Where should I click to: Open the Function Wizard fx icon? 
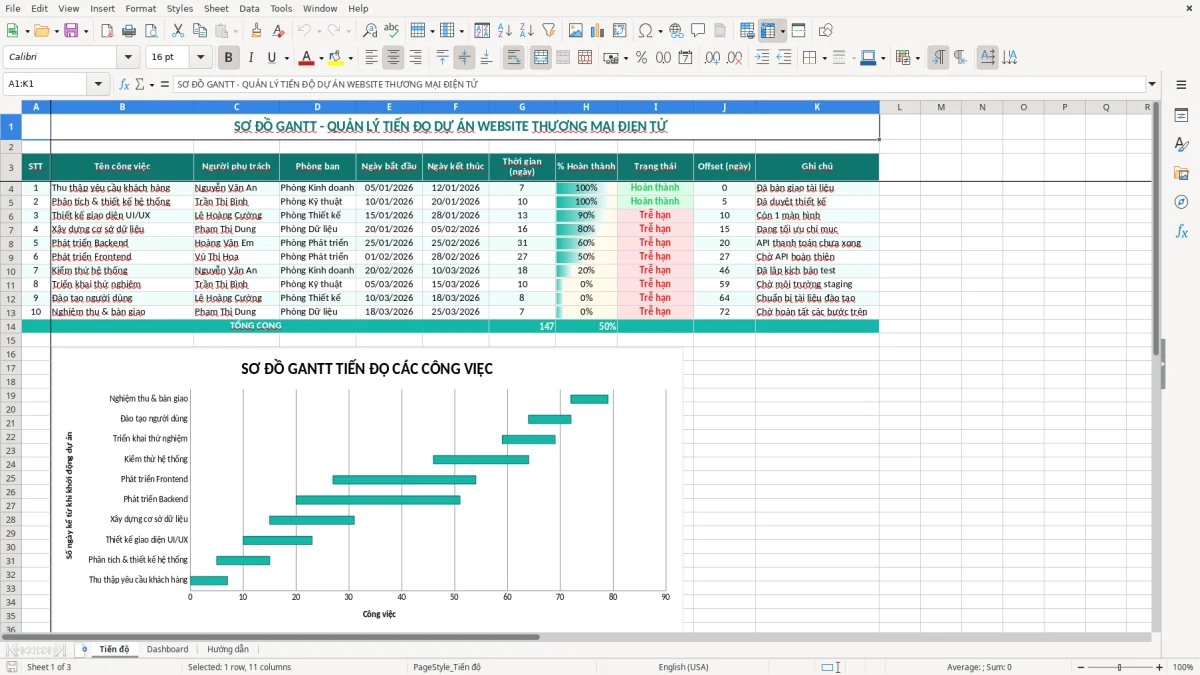pos(125,84)
